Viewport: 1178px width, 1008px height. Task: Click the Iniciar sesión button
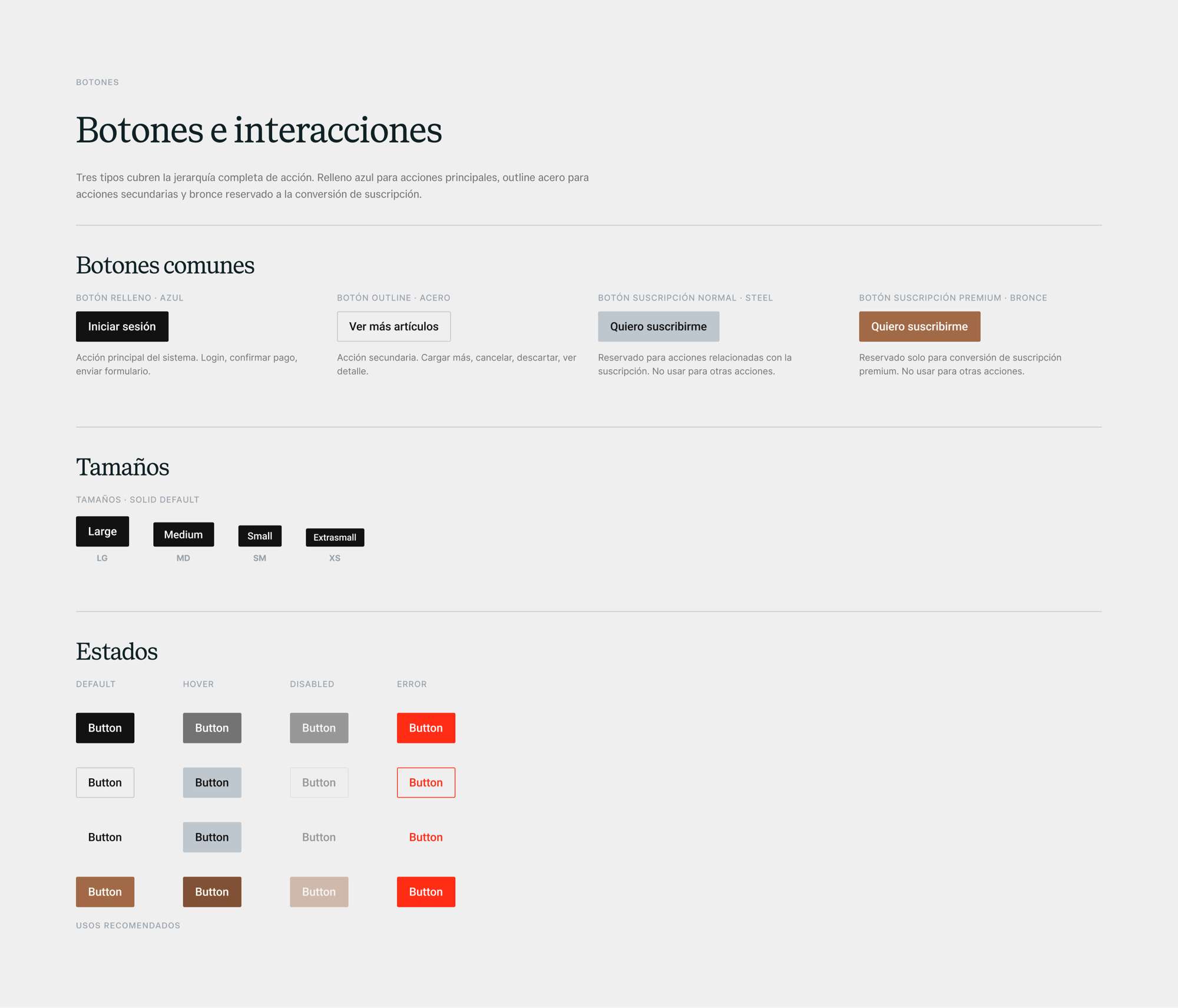(122, 326)
